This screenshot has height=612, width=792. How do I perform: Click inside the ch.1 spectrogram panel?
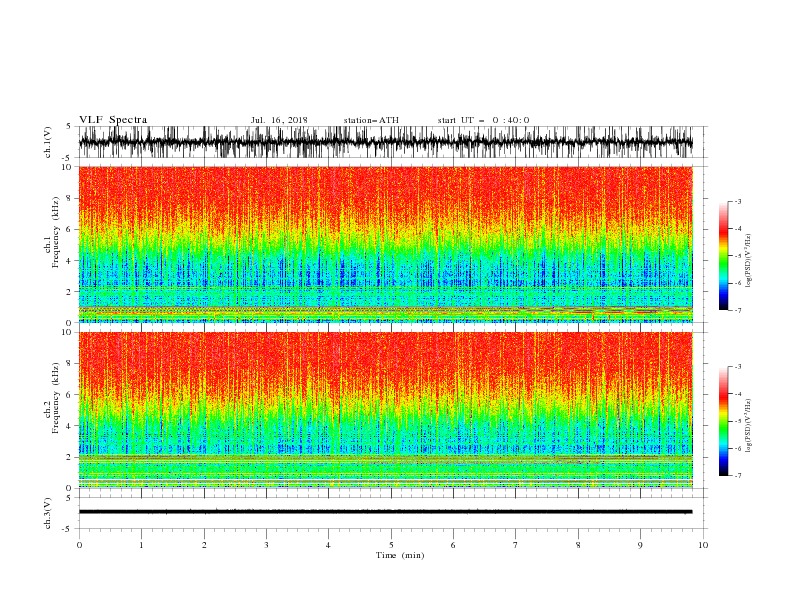(x=385, y=244)
